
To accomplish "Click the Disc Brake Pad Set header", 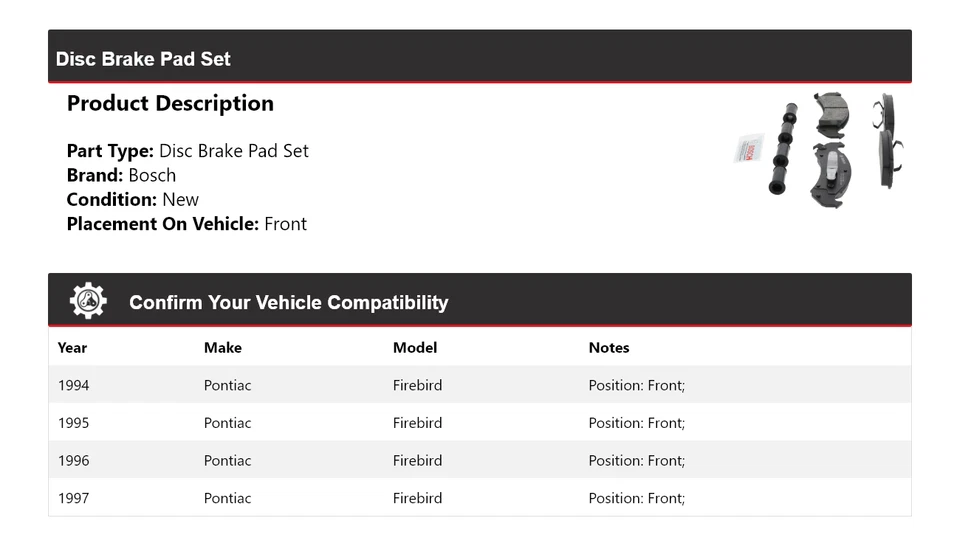I will [143, 59].
